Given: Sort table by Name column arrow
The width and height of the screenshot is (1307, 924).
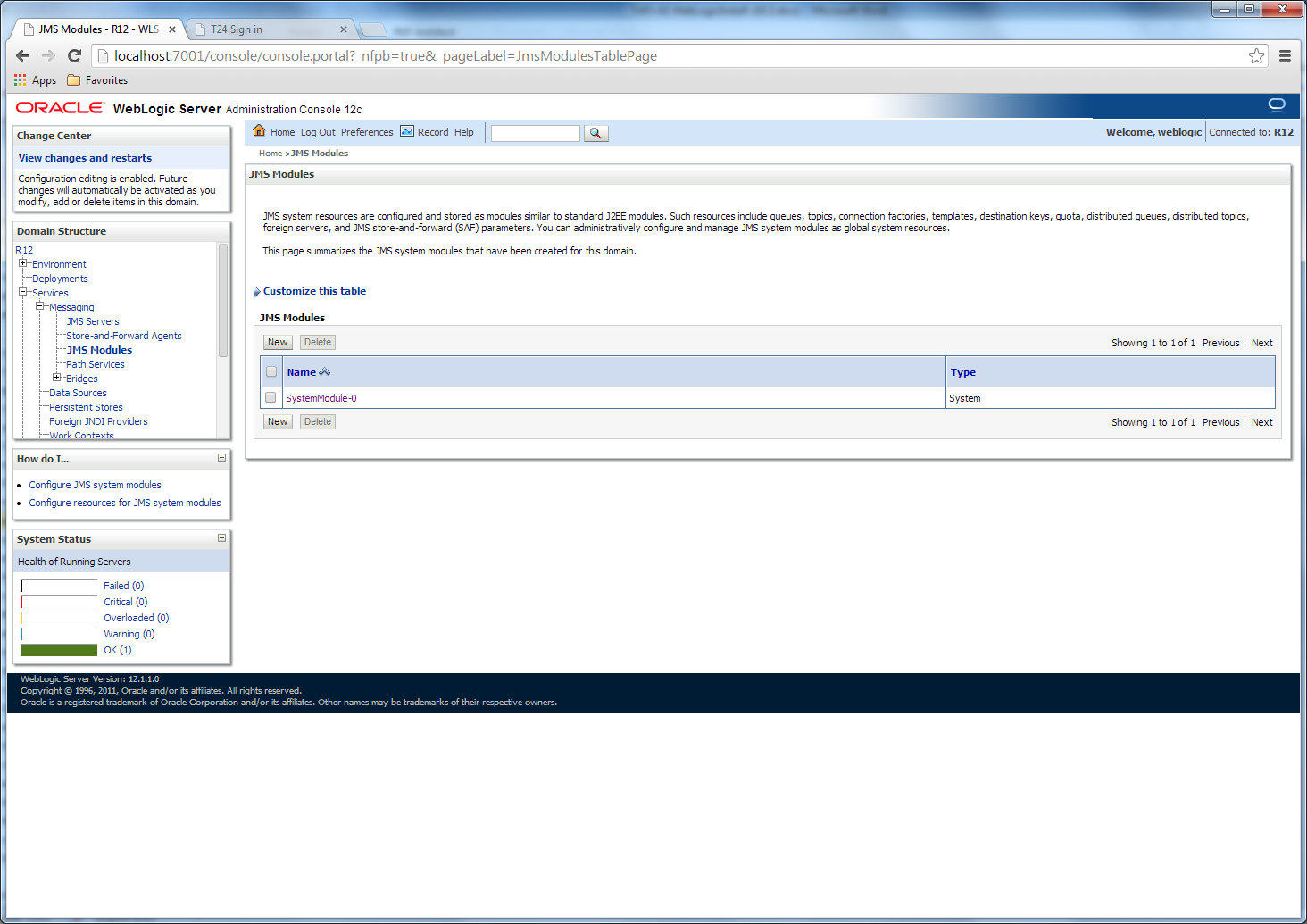Looking at the screenshot, I should pos(325,372).
